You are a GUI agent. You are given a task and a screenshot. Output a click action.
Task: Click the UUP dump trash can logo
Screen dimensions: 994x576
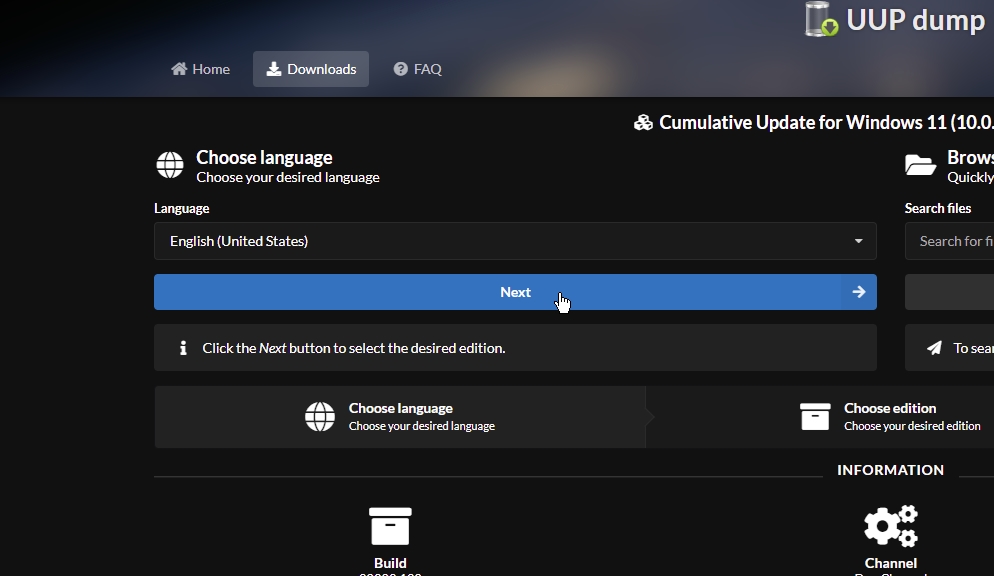(822, 19)
